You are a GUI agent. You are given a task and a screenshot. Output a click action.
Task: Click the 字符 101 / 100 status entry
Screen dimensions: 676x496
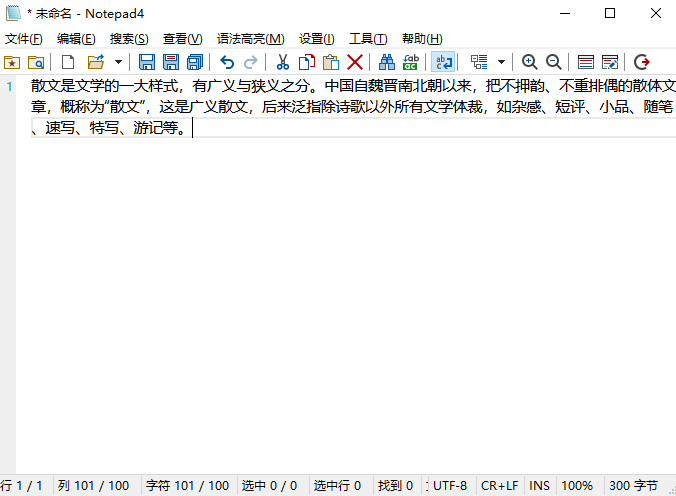[188, 486]
